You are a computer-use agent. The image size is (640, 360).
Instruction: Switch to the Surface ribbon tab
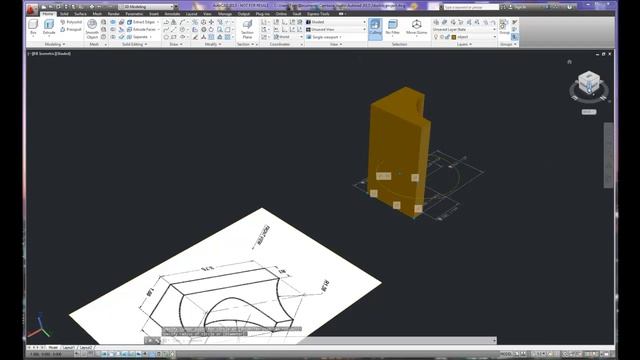tap(80, 14)
